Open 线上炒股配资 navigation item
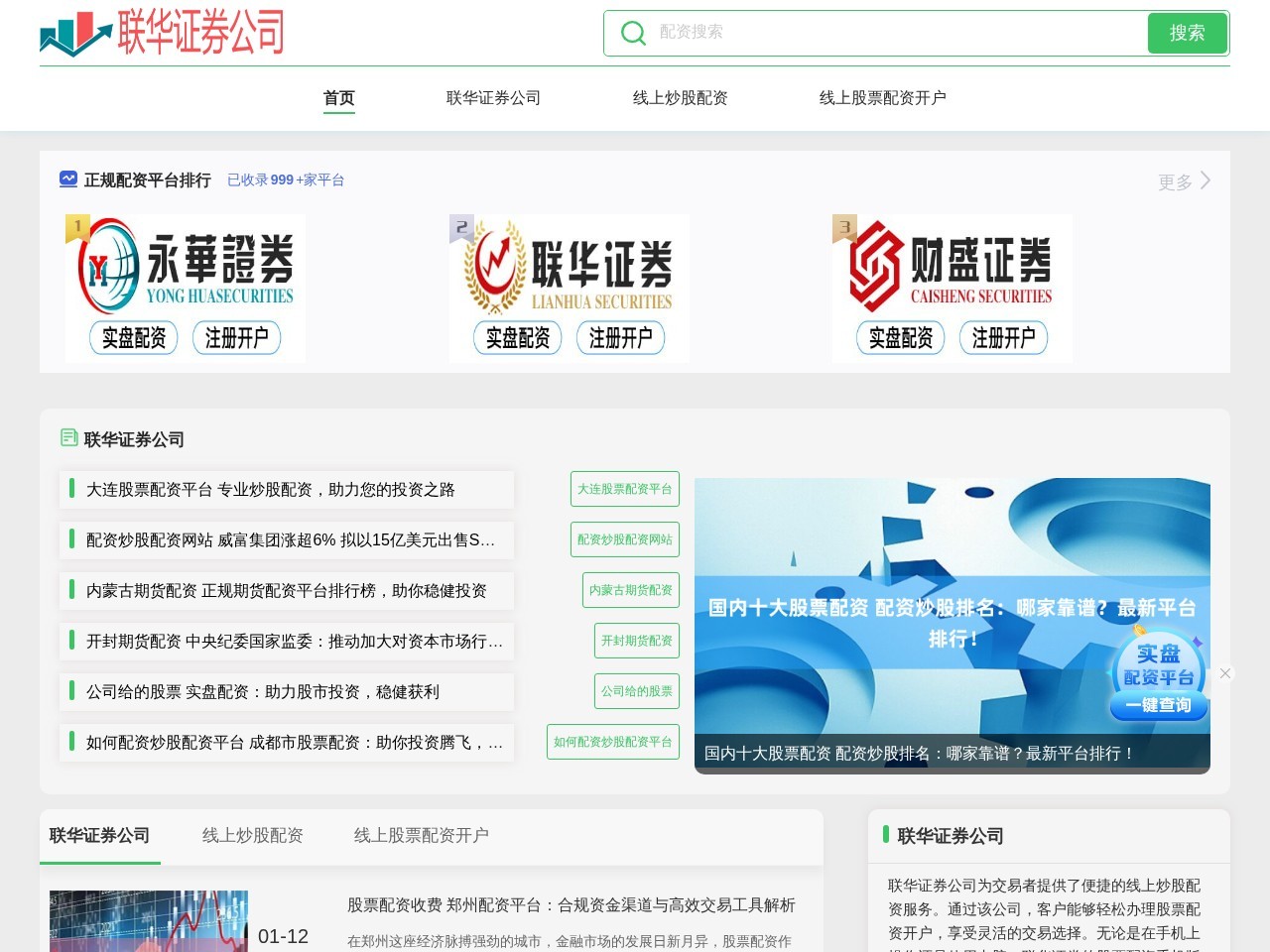This screenshot has height=952, width=1270. click(x=681, y=98)
